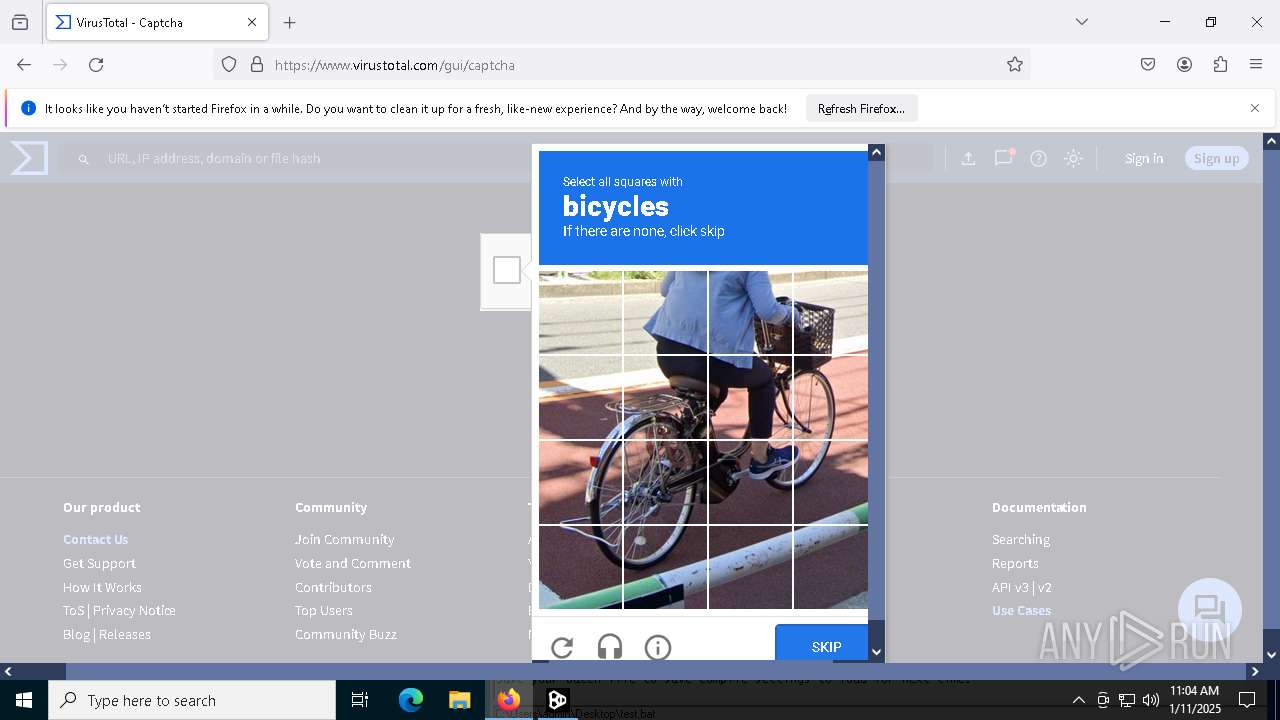
Task: Open VirusTotal help question icon
Action: [1038, 158]
